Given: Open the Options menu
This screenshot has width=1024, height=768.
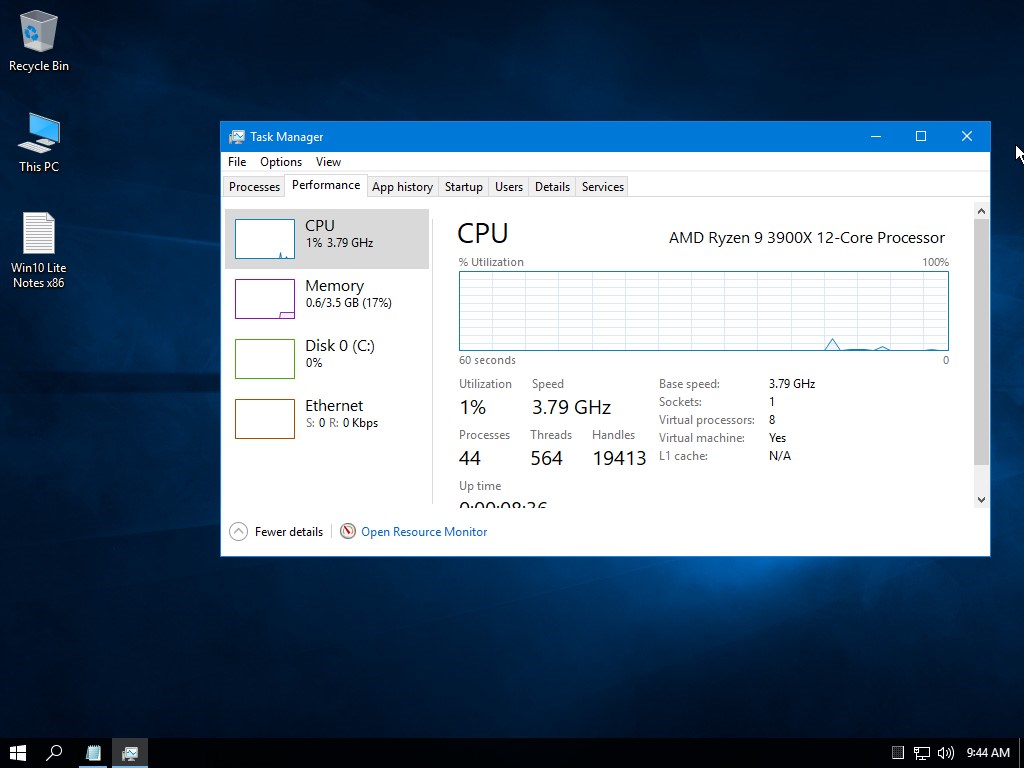Looking at the screenshot, I should (x=281, y=162).
